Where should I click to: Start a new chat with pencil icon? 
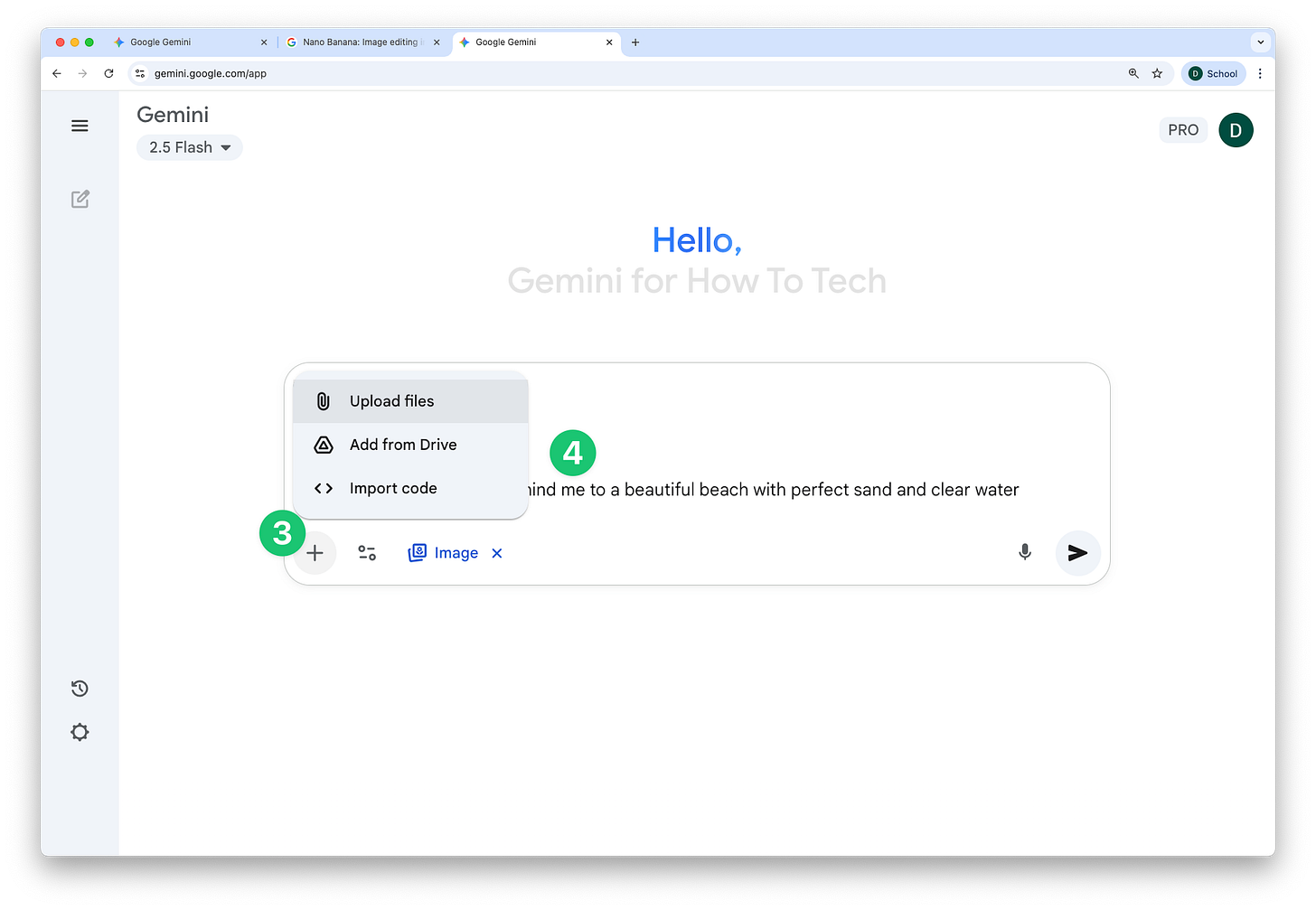[80, 199]
